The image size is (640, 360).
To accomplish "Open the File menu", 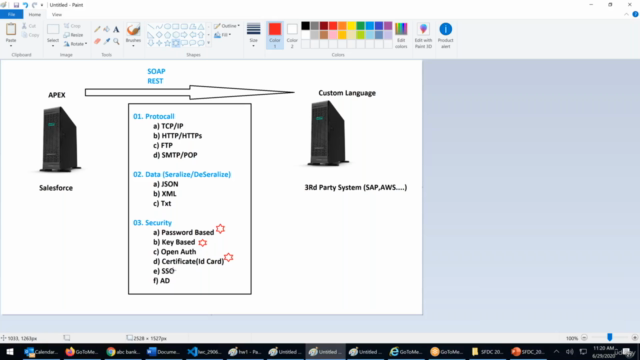I will coord(11,14).
